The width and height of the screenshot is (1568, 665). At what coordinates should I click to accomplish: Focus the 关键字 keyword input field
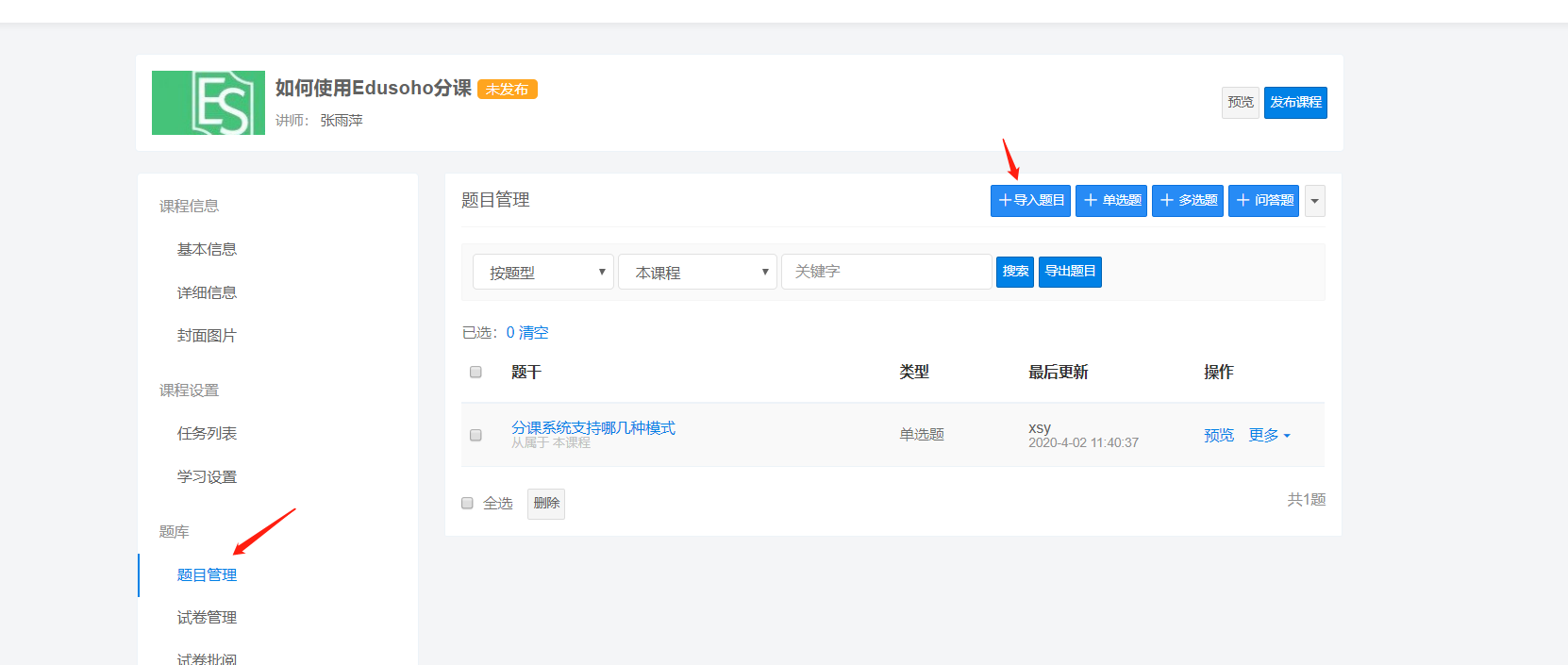coord(887,272)
